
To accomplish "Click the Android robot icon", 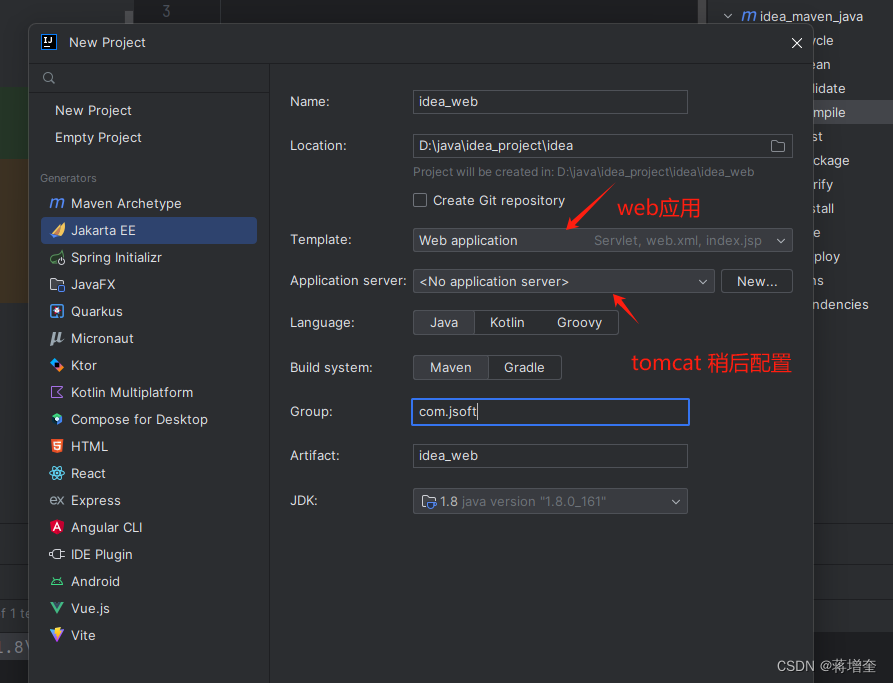I will click(57, 582).
